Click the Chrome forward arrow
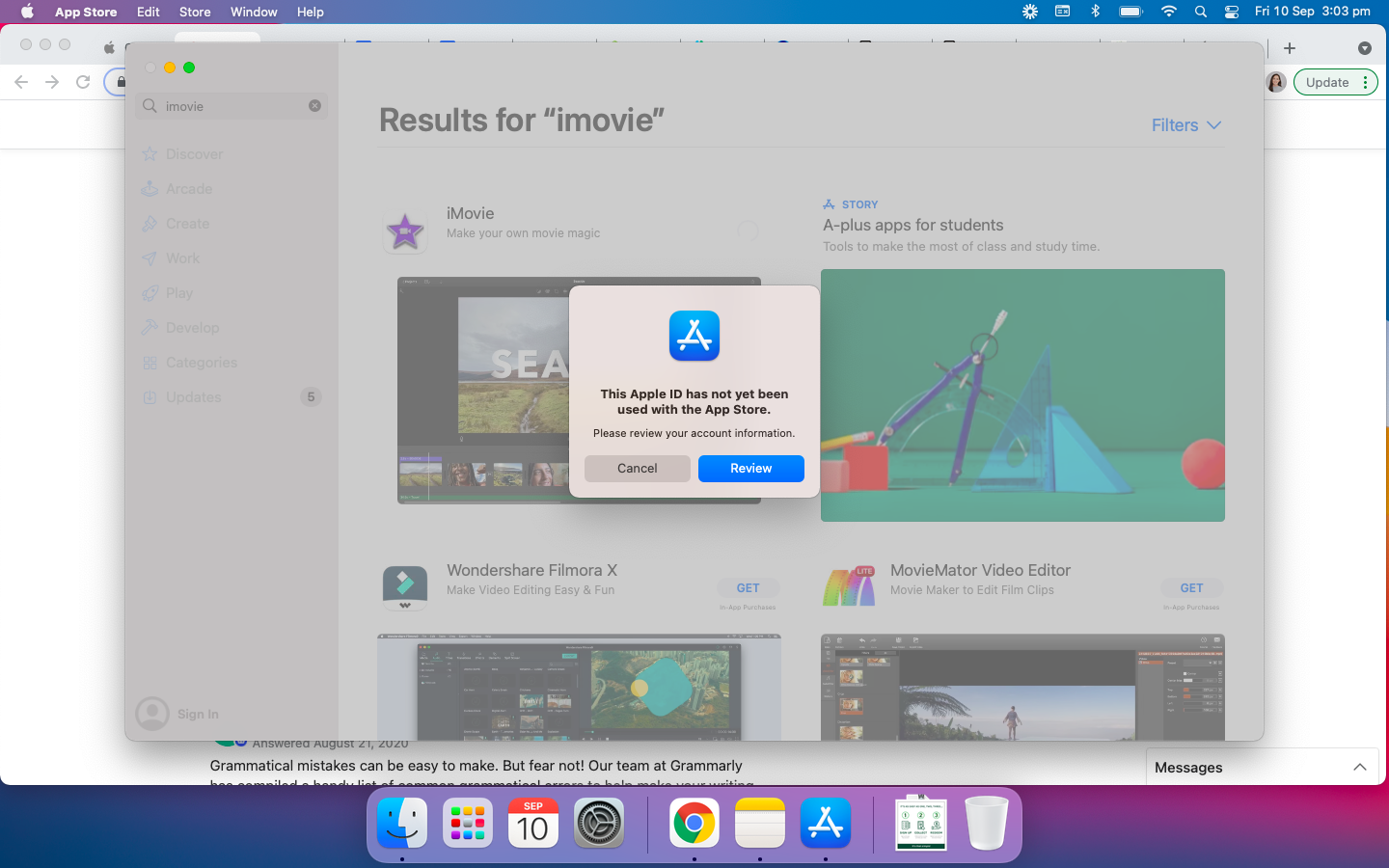Viewport: 1389px width, 868px height. 52,82
